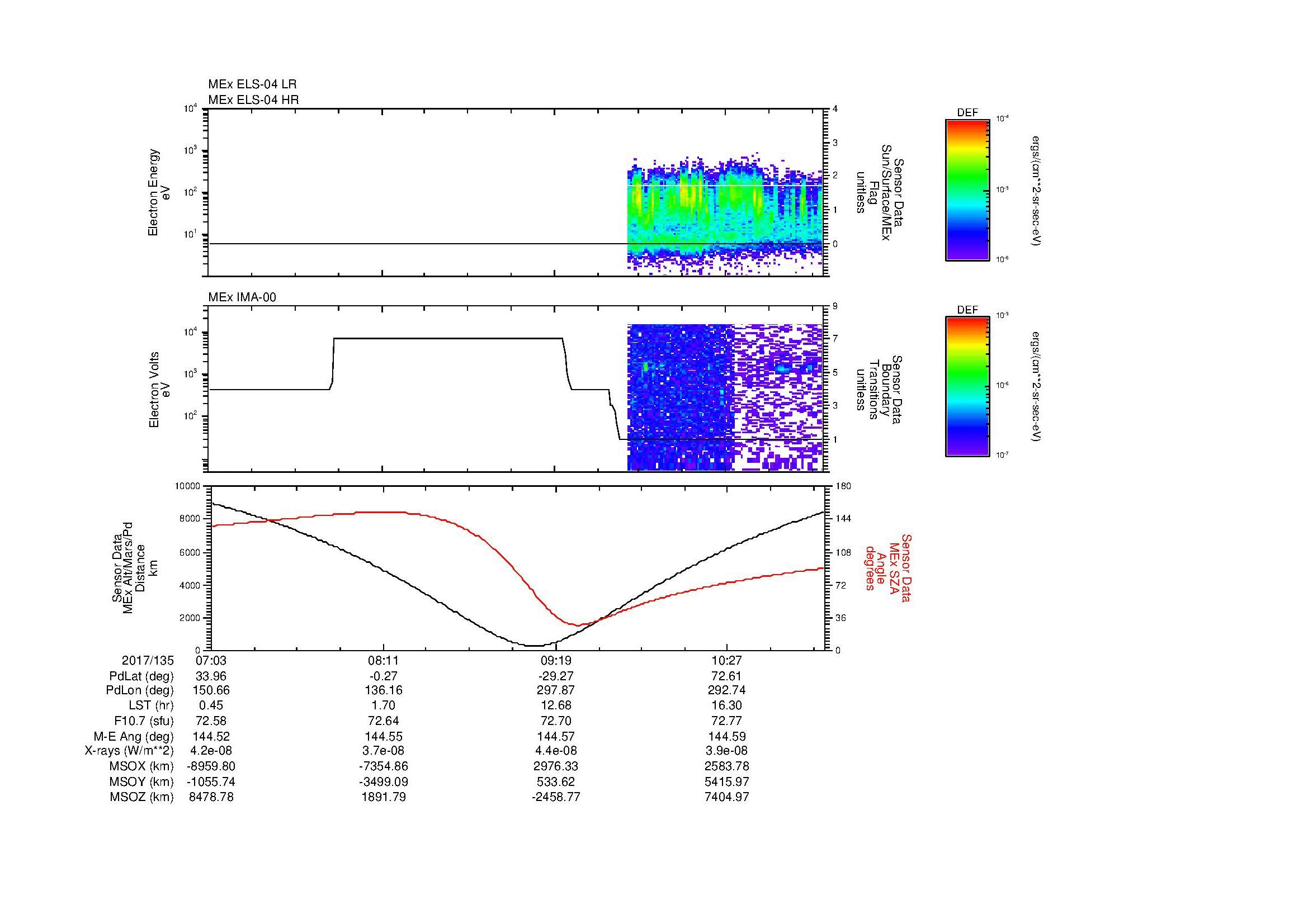This screenshot has height=924, width=1308.
Task: Click the M-E Ang value '144.59'
Action: pos(727,737)
